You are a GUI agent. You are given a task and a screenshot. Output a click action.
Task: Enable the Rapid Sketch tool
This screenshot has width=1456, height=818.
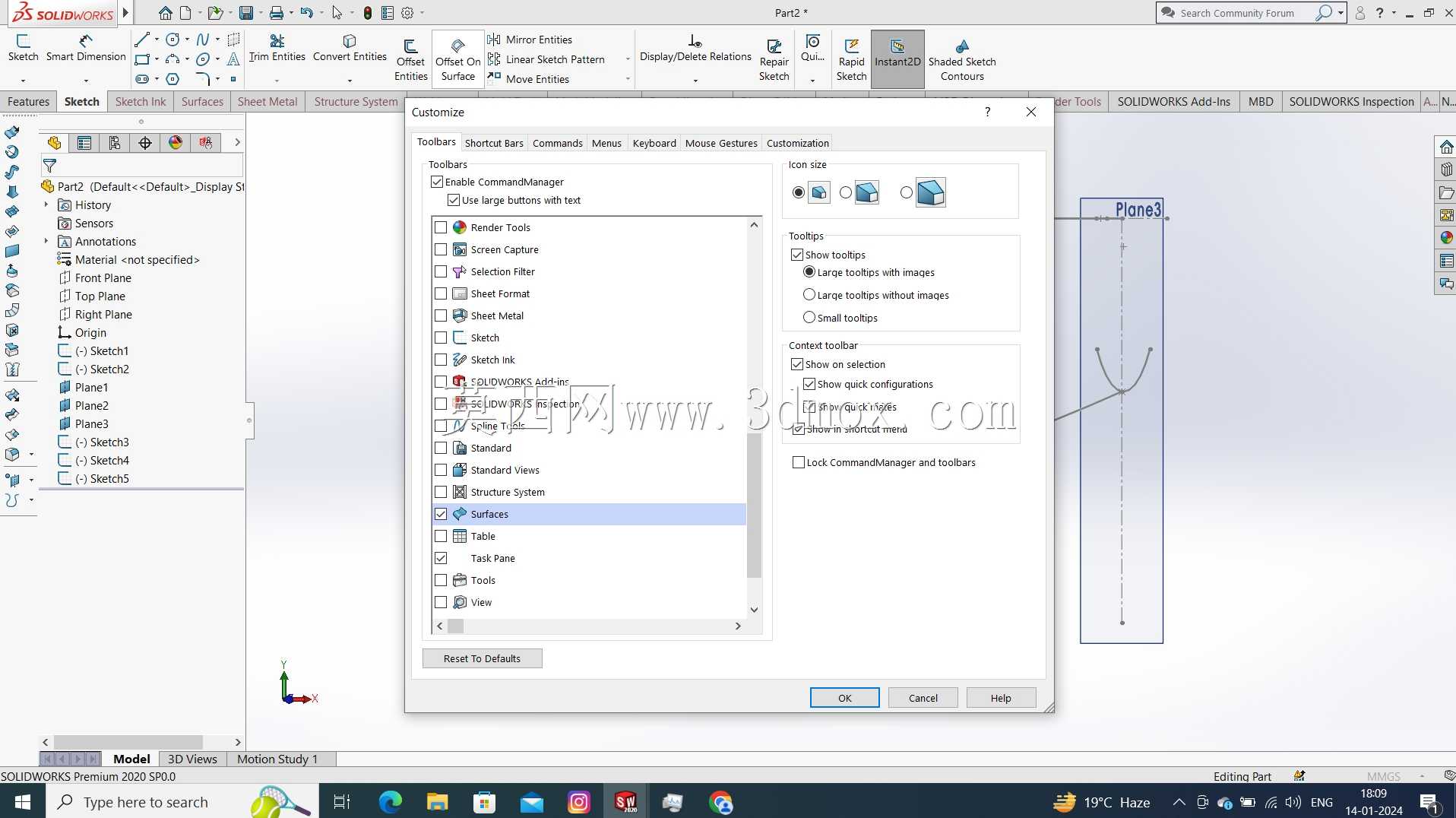851,59
